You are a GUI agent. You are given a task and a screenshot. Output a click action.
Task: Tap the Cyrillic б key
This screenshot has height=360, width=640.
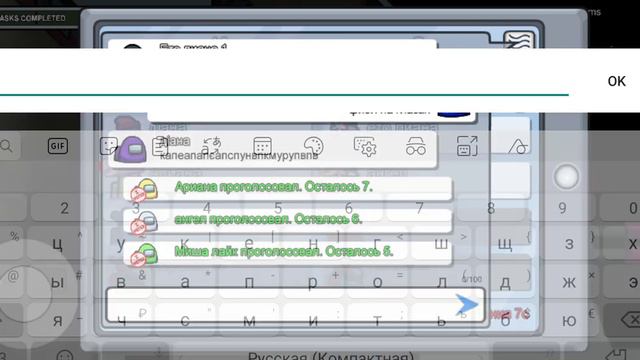[505, 321]
